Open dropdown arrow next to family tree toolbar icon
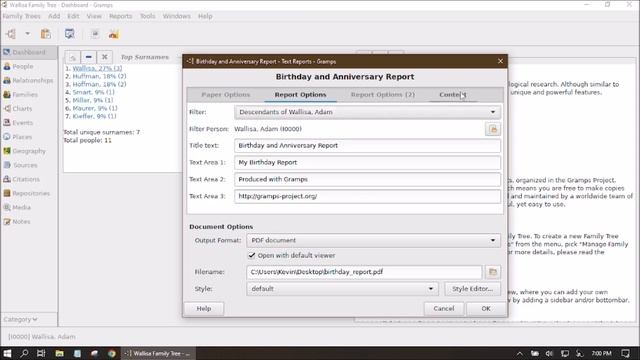 click(x=27, y=34)
